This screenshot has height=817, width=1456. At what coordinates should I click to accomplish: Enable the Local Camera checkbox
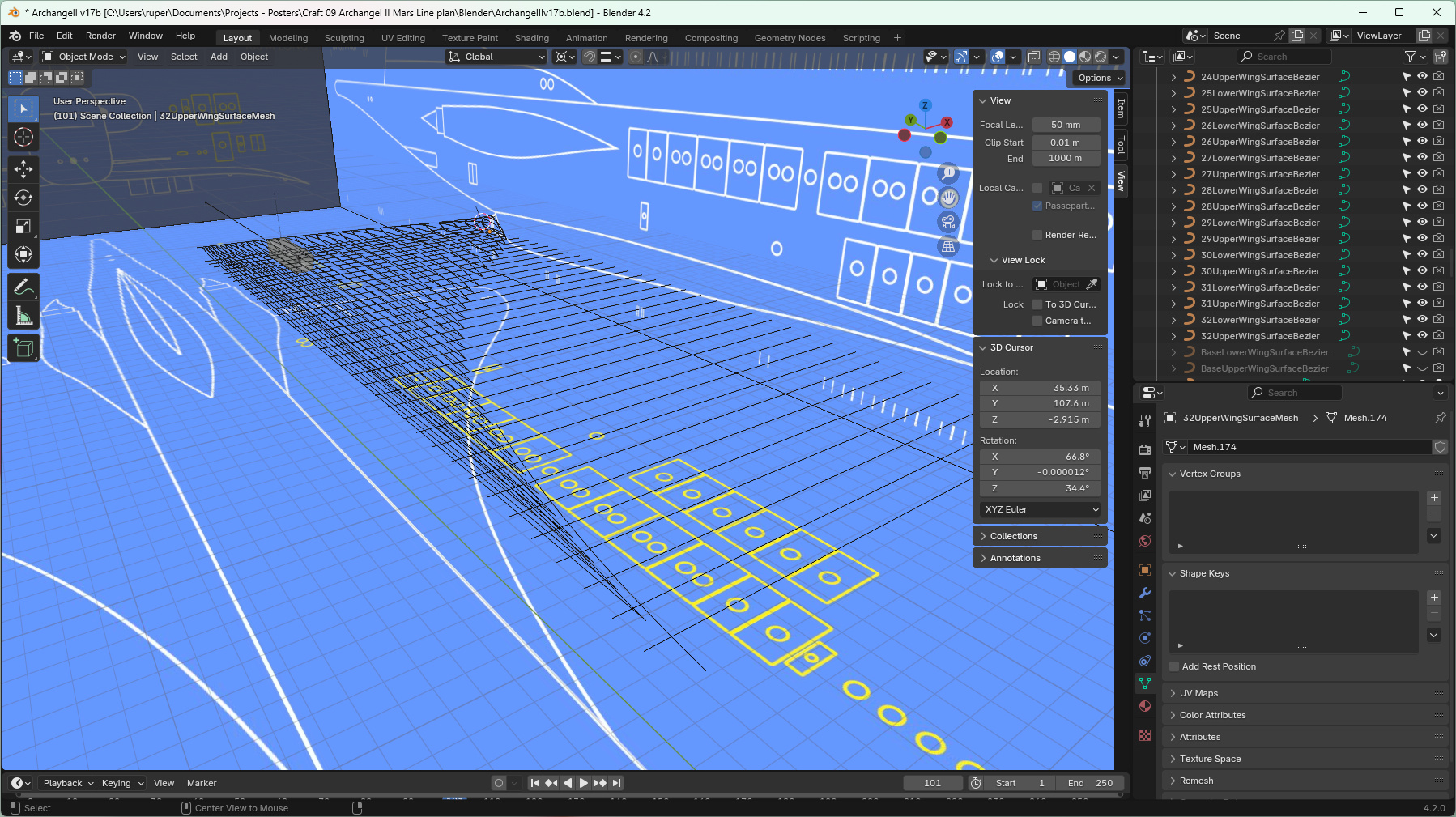1037,188
